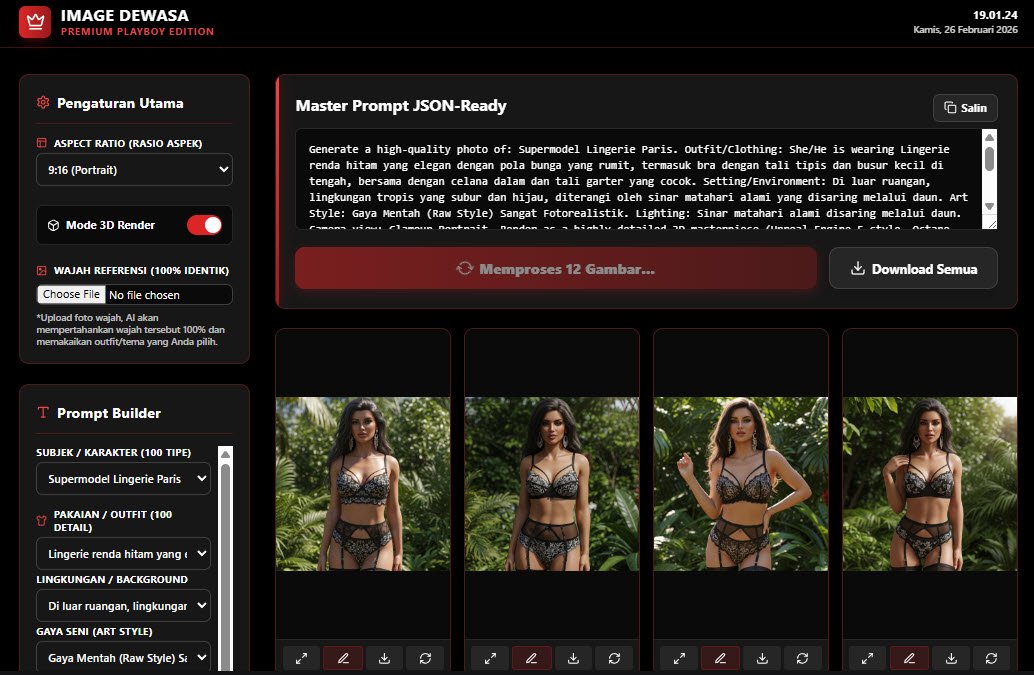Open the Subjek / Karakter dropdown
Image resolution: width=1034 pixels, height=675 pixels.
click(123, 479)
